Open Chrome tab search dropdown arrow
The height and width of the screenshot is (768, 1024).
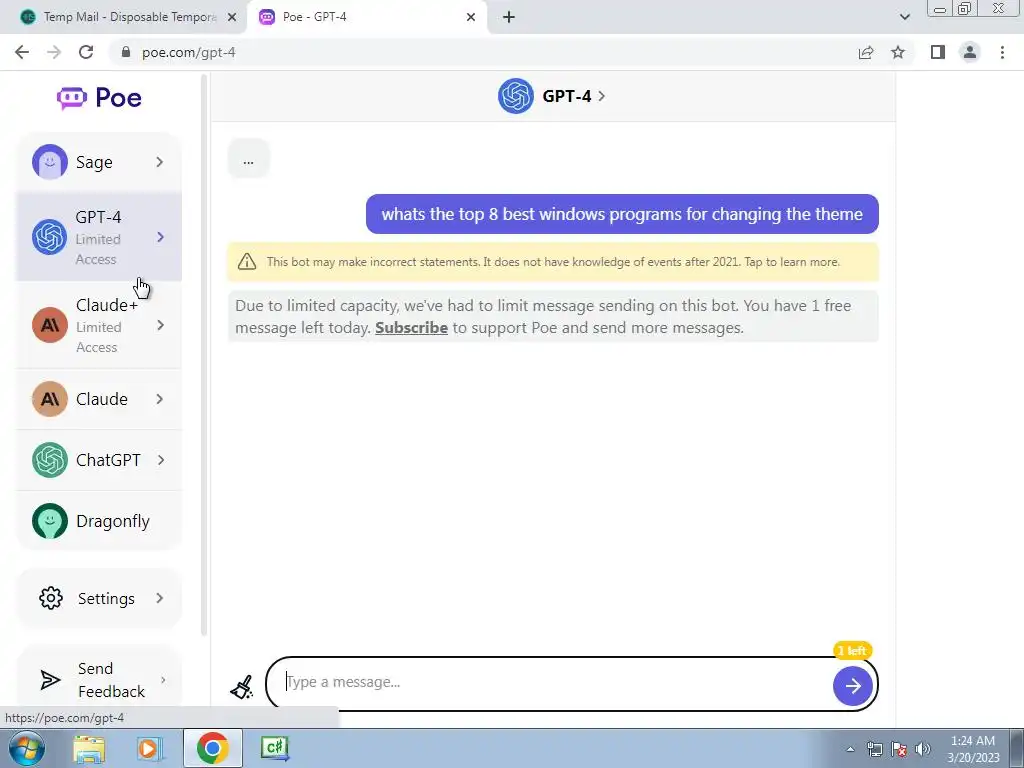pyautogui.click(x=904, y=17)
